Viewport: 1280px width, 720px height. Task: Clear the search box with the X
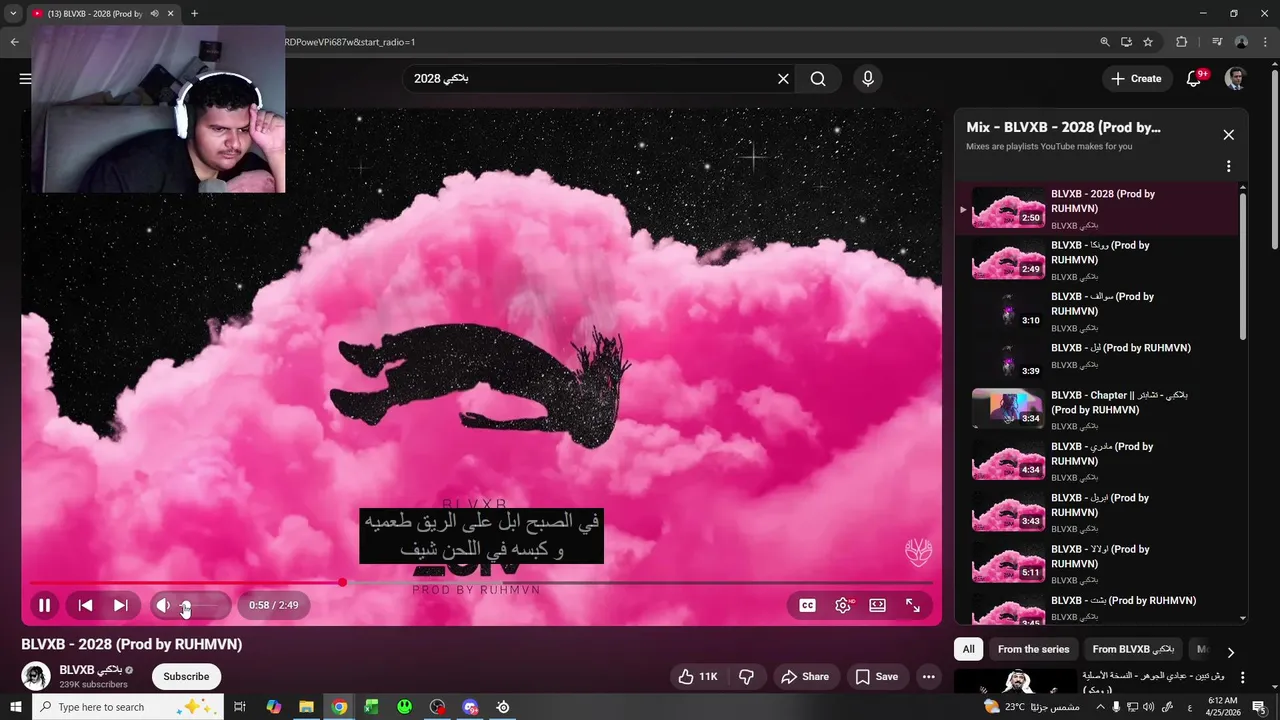tap(784, 79)
